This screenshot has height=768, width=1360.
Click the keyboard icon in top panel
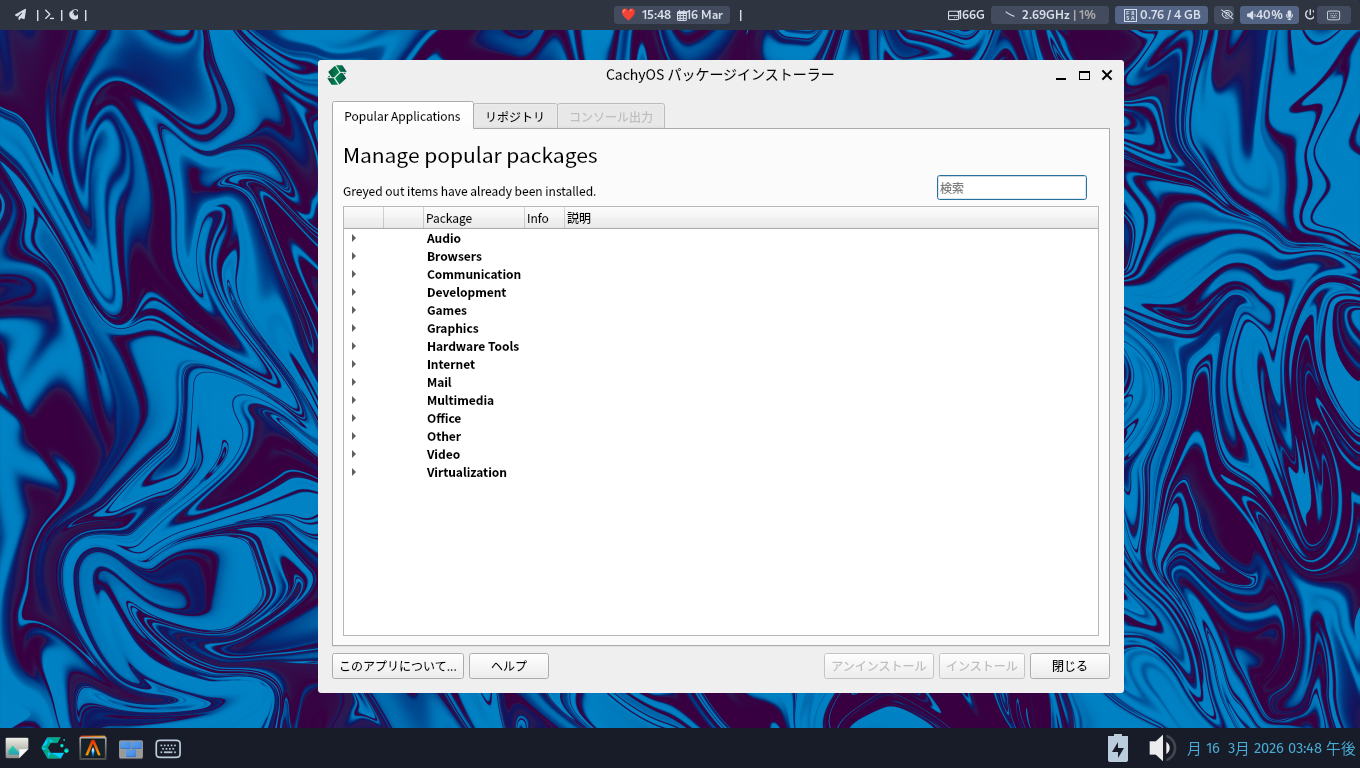1333,15
